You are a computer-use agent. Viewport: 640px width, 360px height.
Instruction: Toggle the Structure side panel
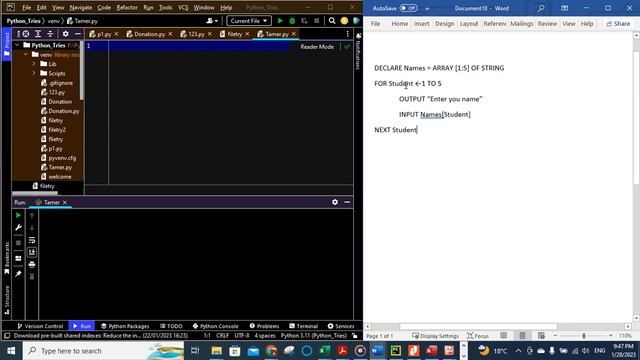click(x=7, y=300)
